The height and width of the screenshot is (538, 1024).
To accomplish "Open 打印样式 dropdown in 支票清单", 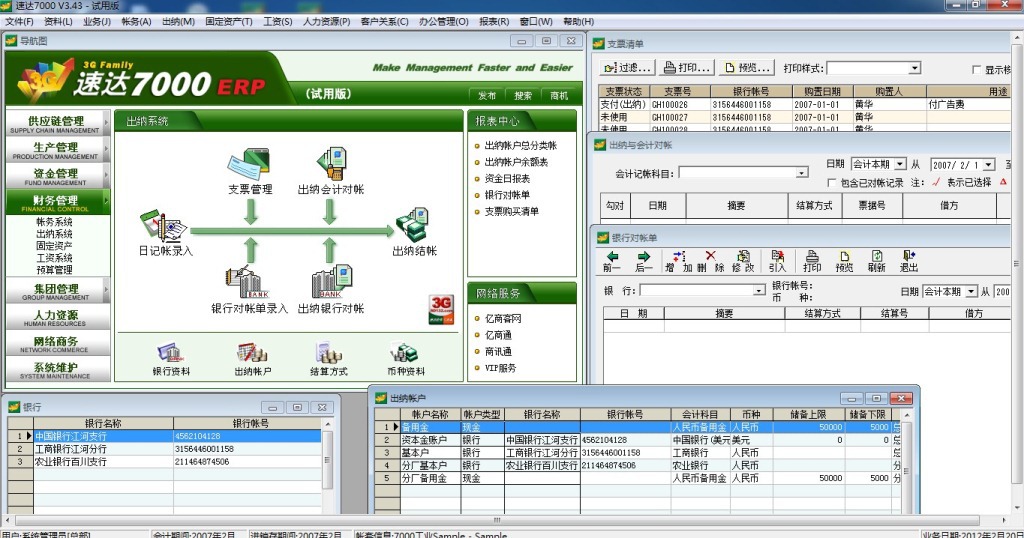I will tap(914, 68).
